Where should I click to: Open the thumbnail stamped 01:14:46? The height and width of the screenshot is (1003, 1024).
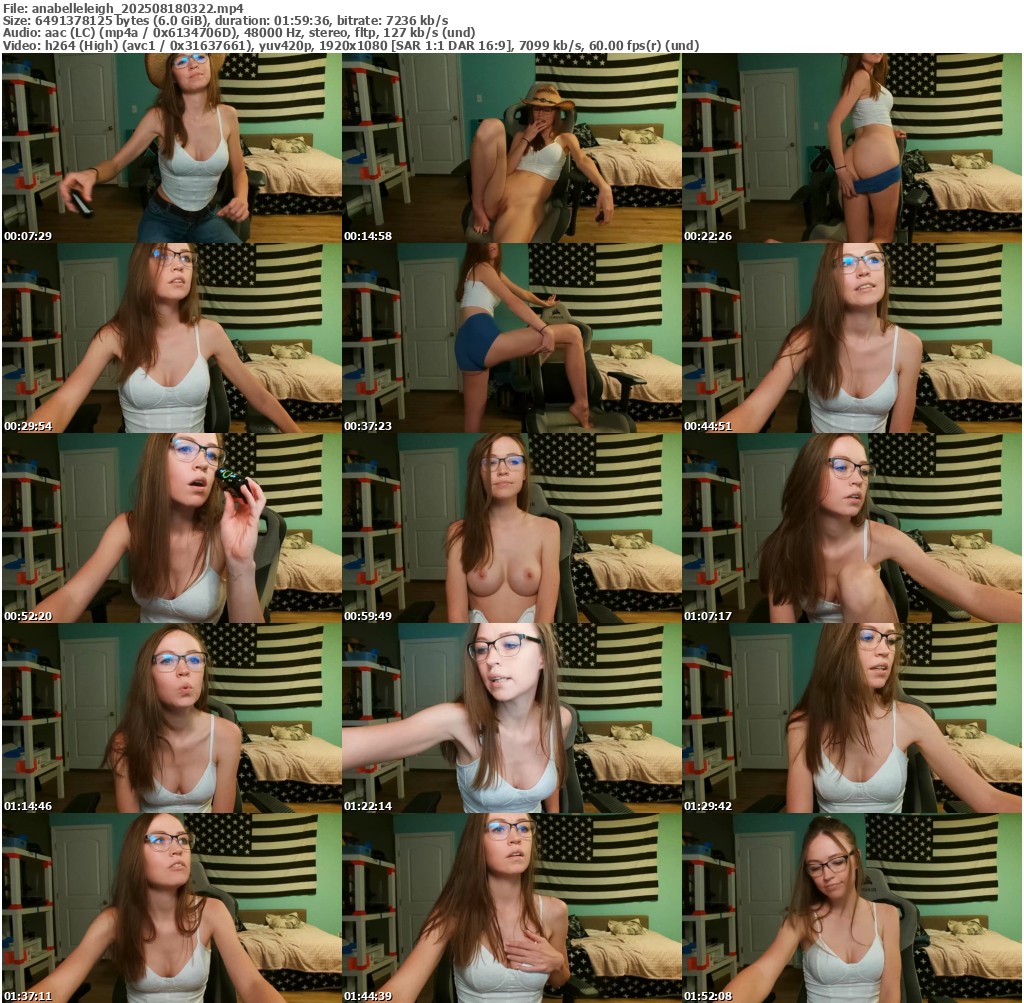pos(172,718)
